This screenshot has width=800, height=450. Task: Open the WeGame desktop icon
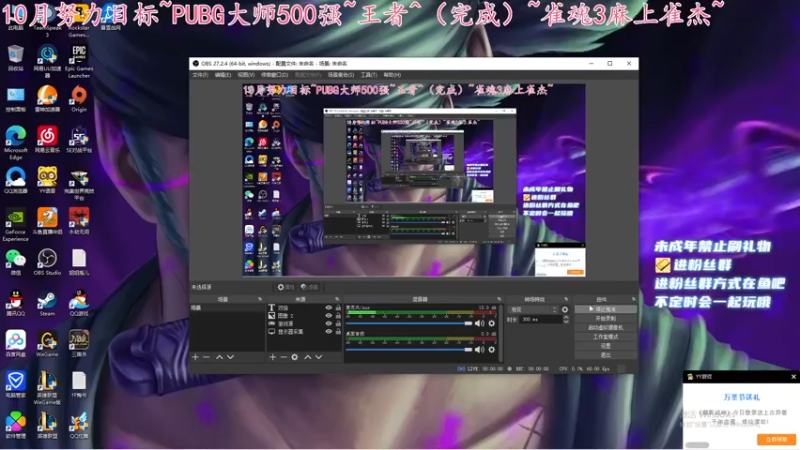[x=47, y=343]
